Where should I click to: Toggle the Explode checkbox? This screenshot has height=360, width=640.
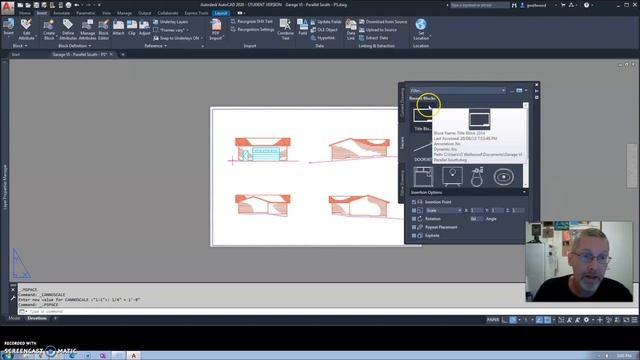click(x=414, y=236)
